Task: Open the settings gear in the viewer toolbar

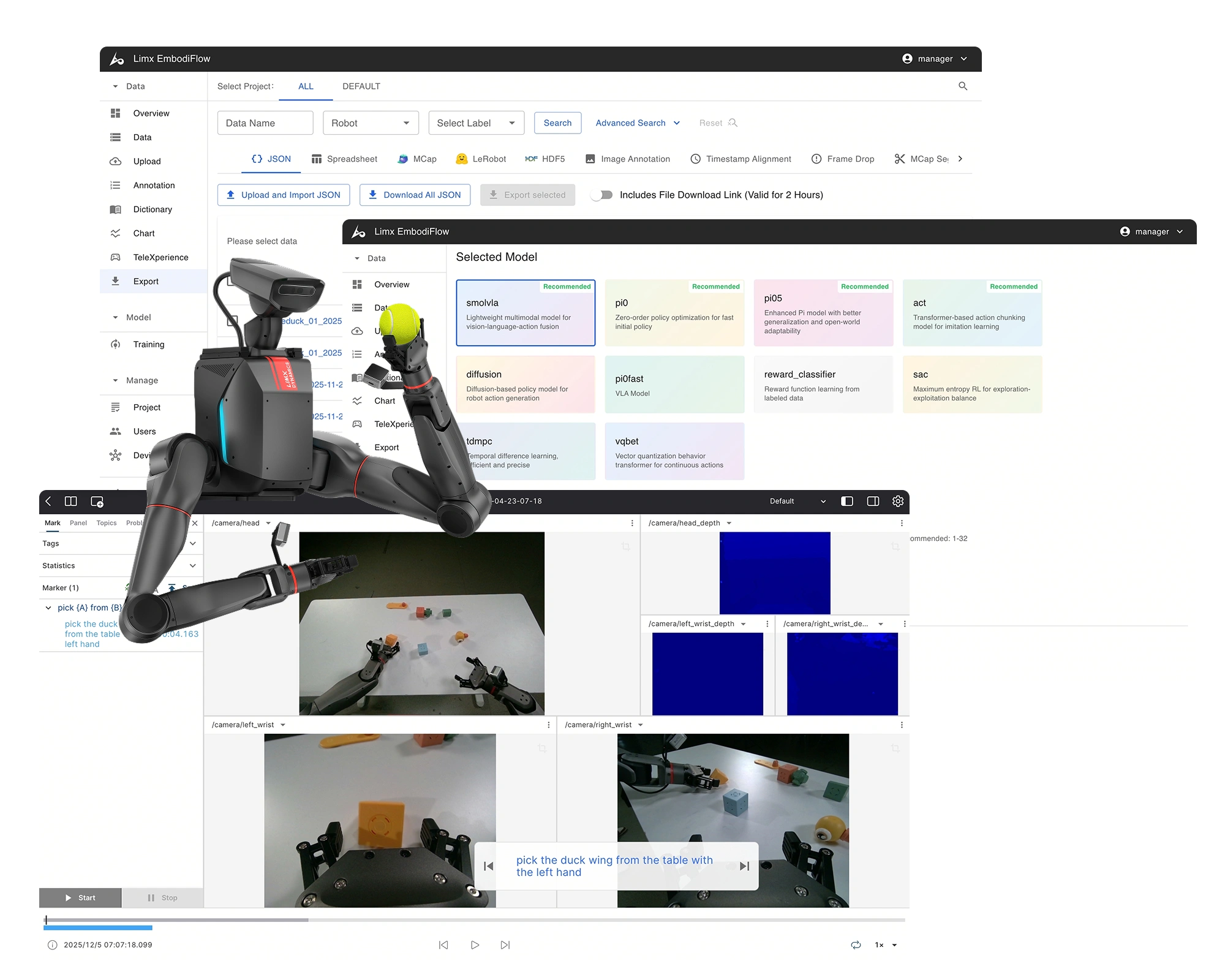Action: tap(898, 501)
